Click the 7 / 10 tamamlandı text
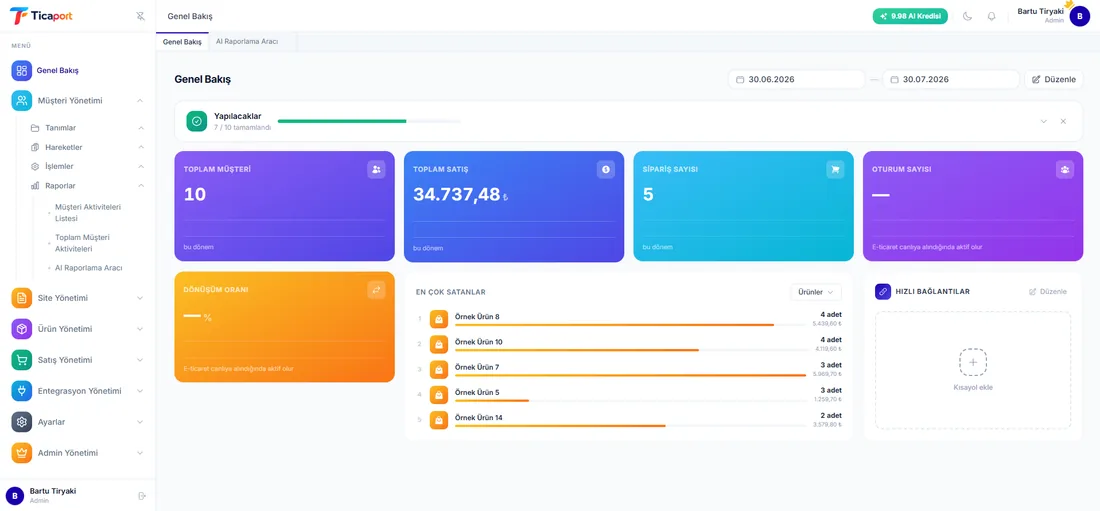The image size is (1100, 511). pos(242,128)
